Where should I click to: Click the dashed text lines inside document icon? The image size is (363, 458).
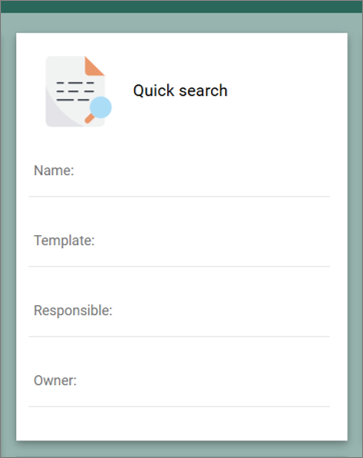[75, 91]
